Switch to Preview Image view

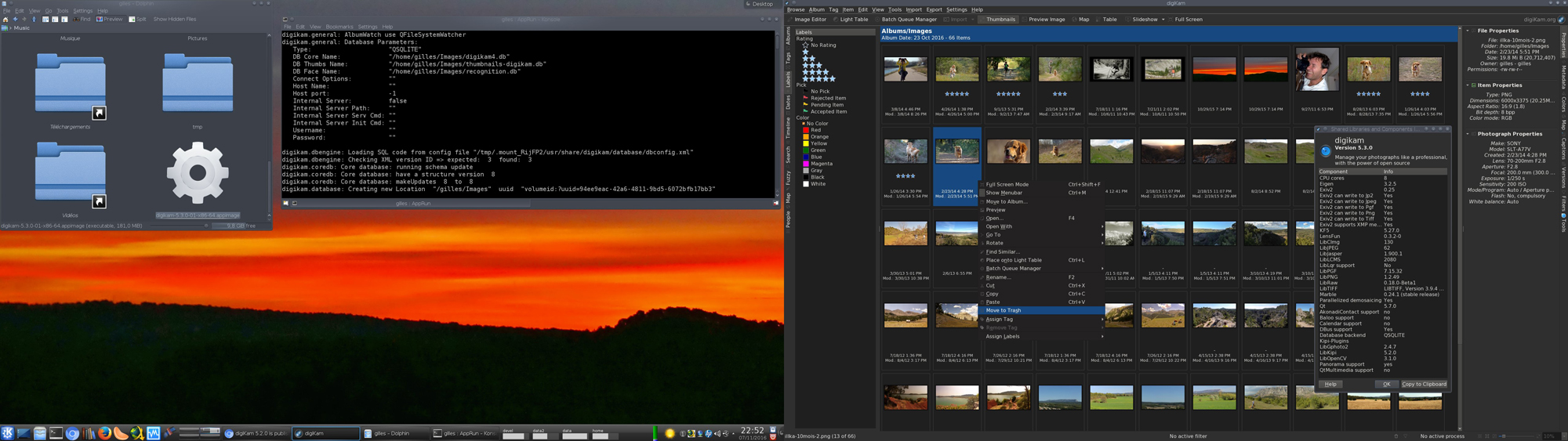click(1044, 20)
